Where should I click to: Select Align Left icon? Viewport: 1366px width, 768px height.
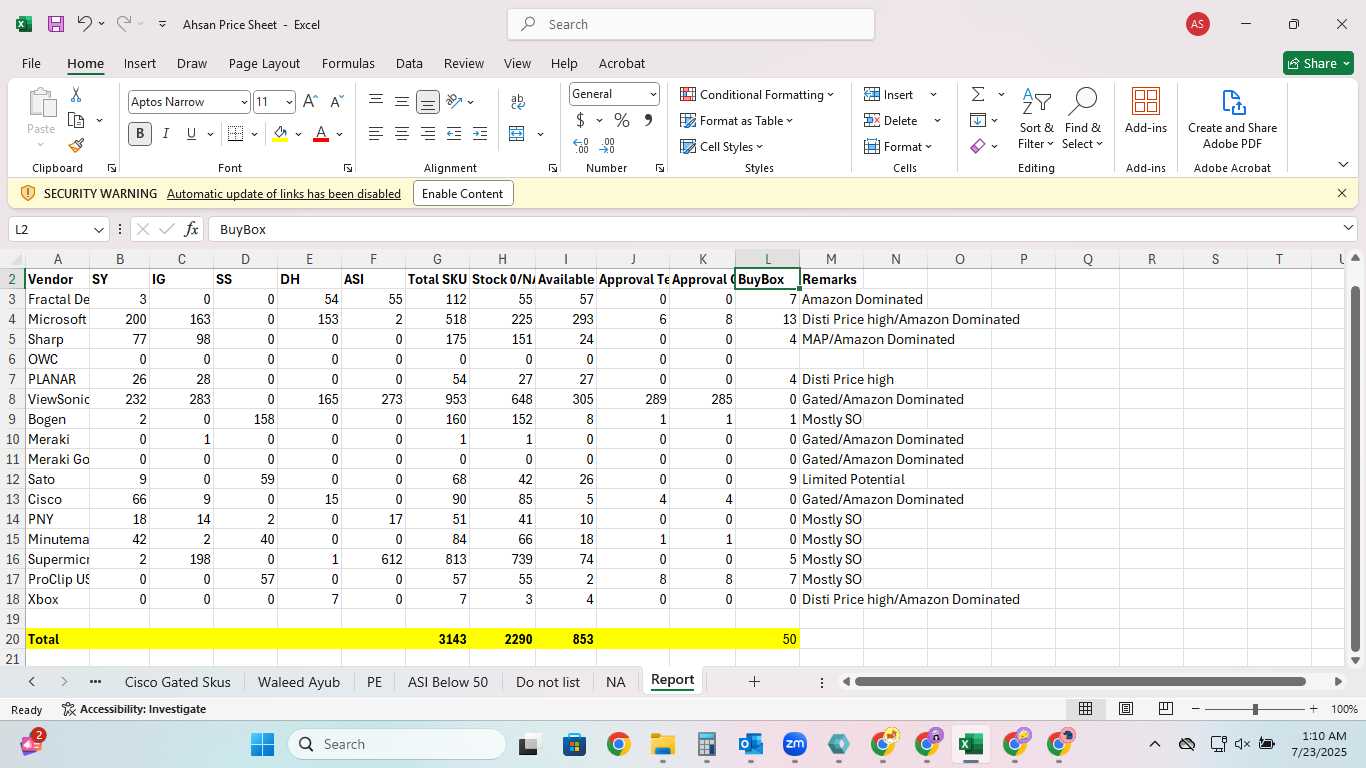click(376, 134)
